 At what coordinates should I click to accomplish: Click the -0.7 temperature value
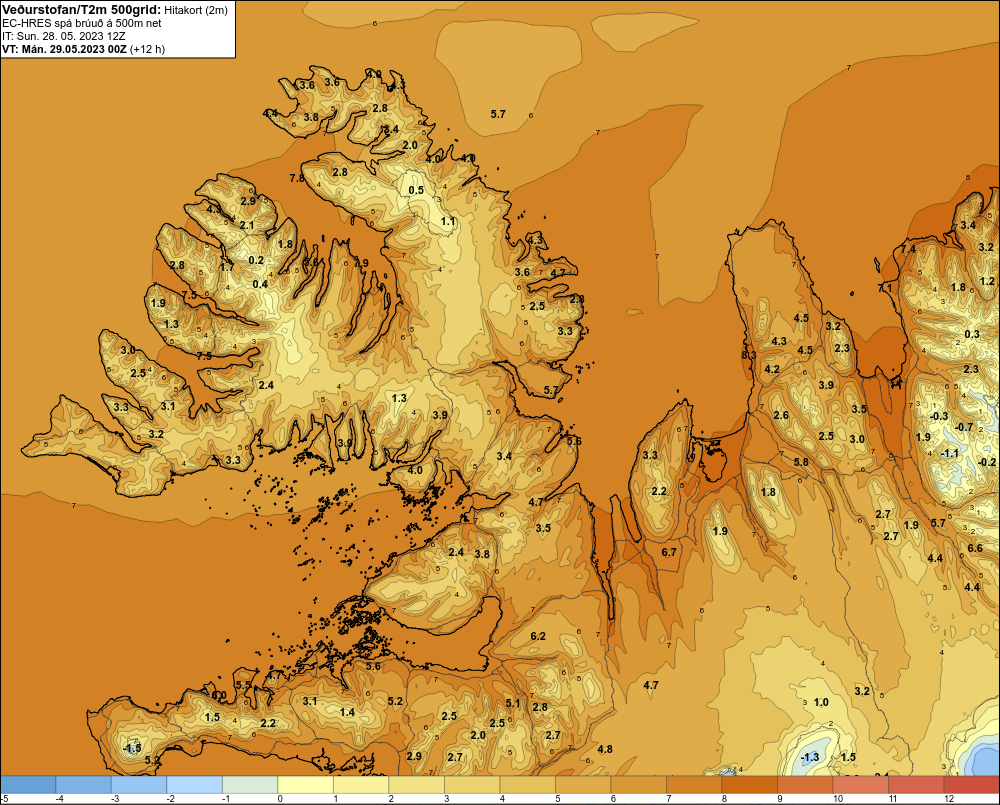point(965,427)
